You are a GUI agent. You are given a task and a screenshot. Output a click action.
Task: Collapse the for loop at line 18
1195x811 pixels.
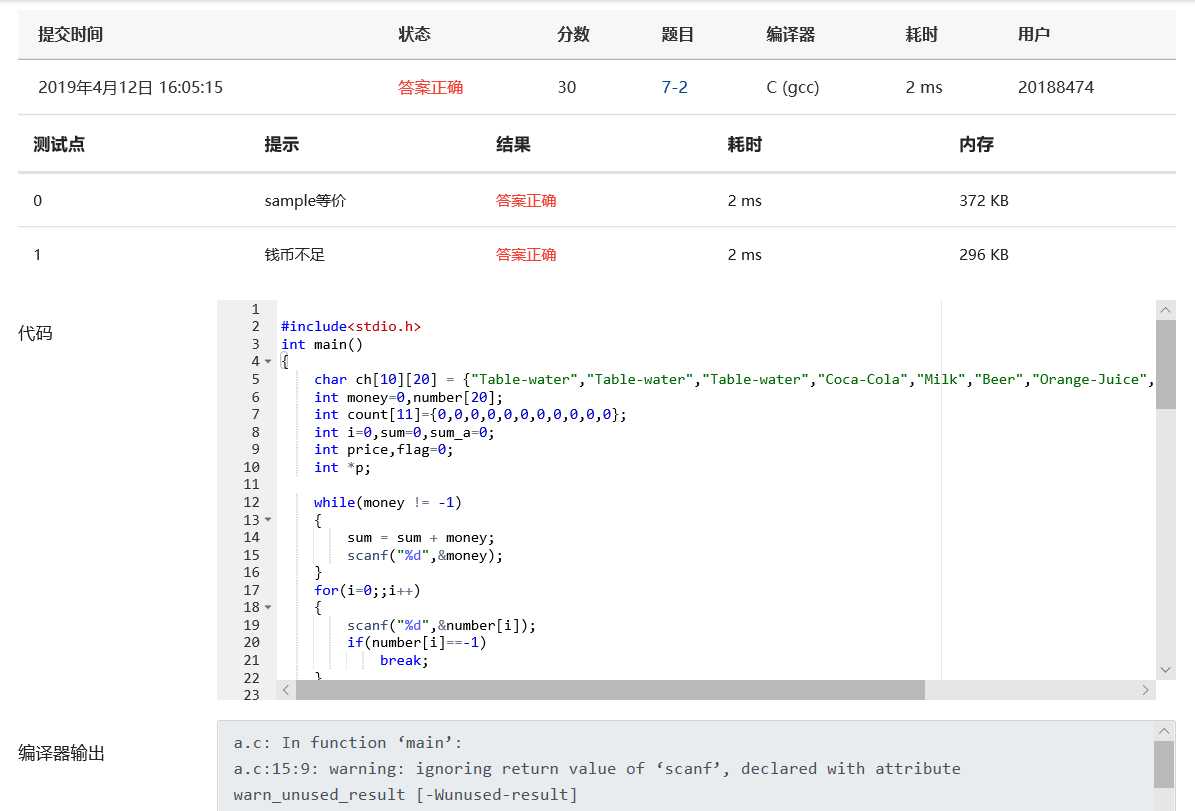coord(268,607)
